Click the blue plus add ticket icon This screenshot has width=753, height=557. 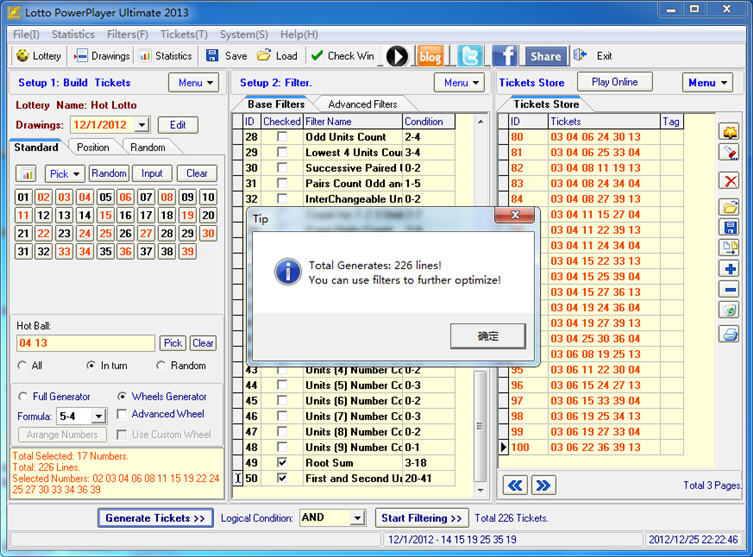coord(729,269)
